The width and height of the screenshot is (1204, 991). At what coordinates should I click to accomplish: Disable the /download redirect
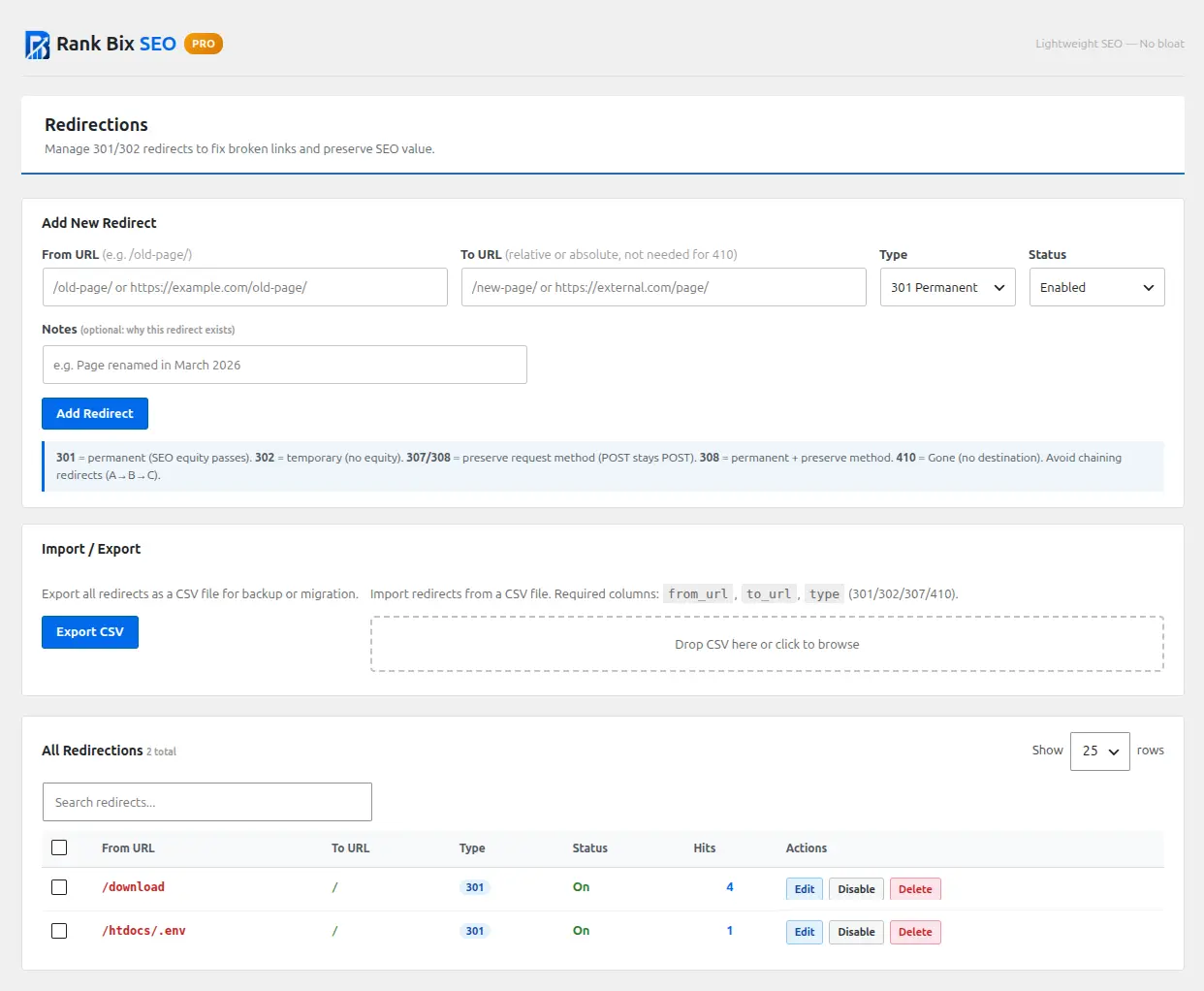[856, 889]
